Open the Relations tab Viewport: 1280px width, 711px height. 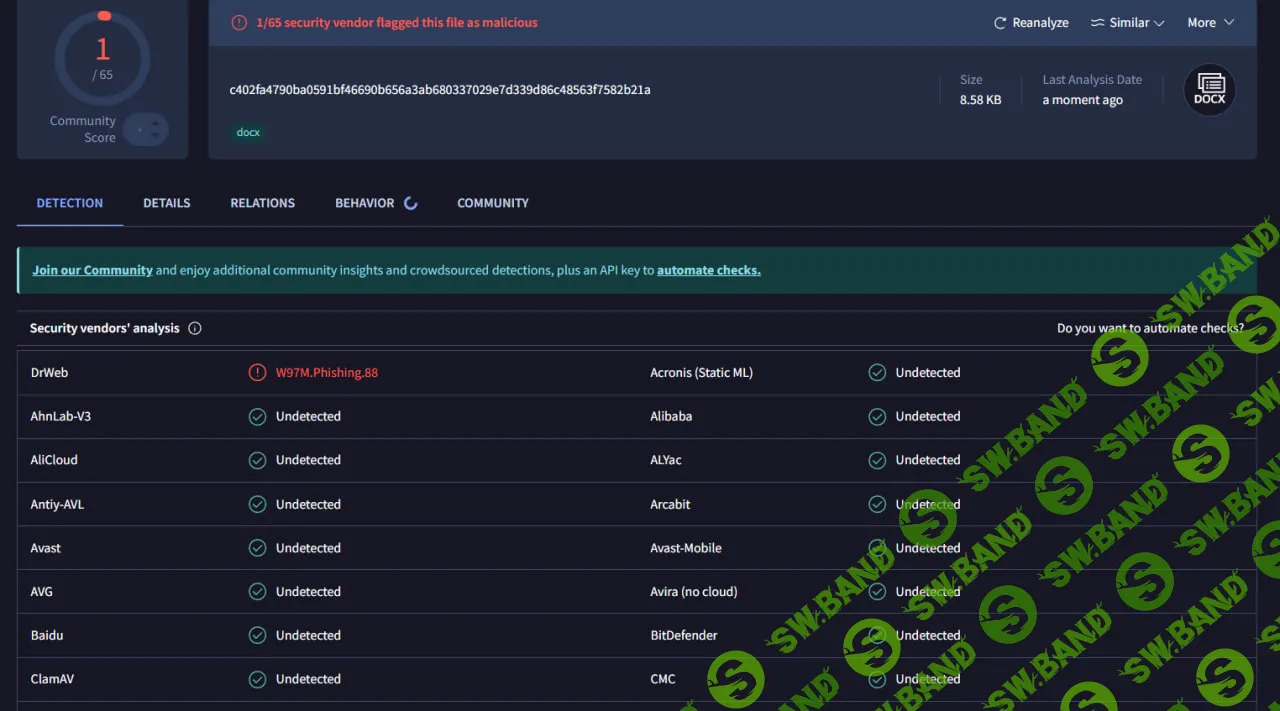(x=262, y=203)
